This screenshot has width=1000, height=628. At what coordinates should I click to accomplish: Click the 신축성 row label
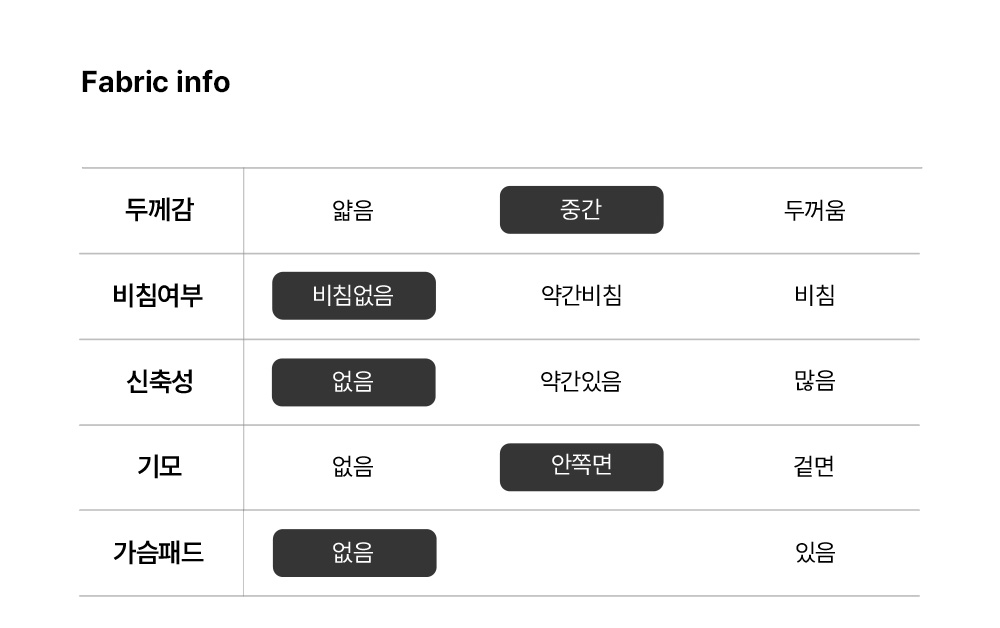159,382
